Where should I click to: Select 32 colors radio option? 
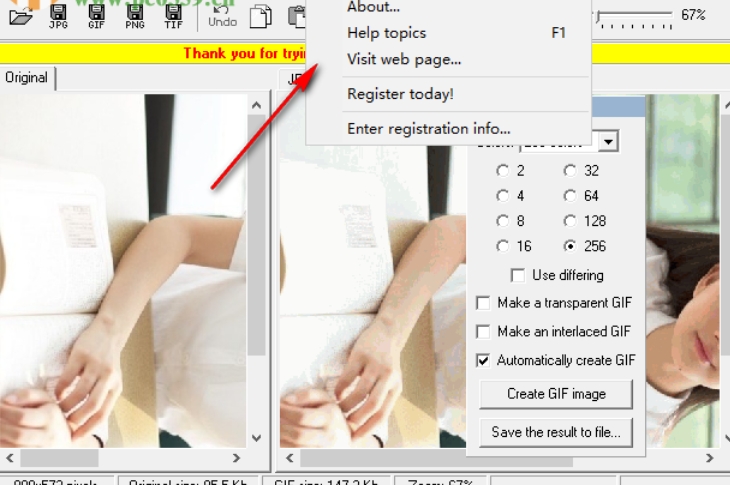coord(581,171)
